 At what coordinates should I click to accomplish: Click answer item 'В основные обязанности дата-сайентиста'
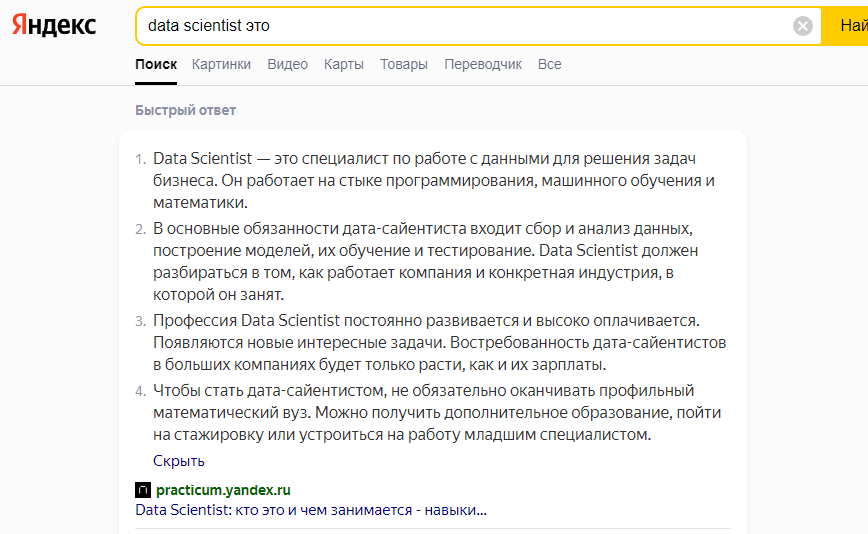tap(425, 261)
